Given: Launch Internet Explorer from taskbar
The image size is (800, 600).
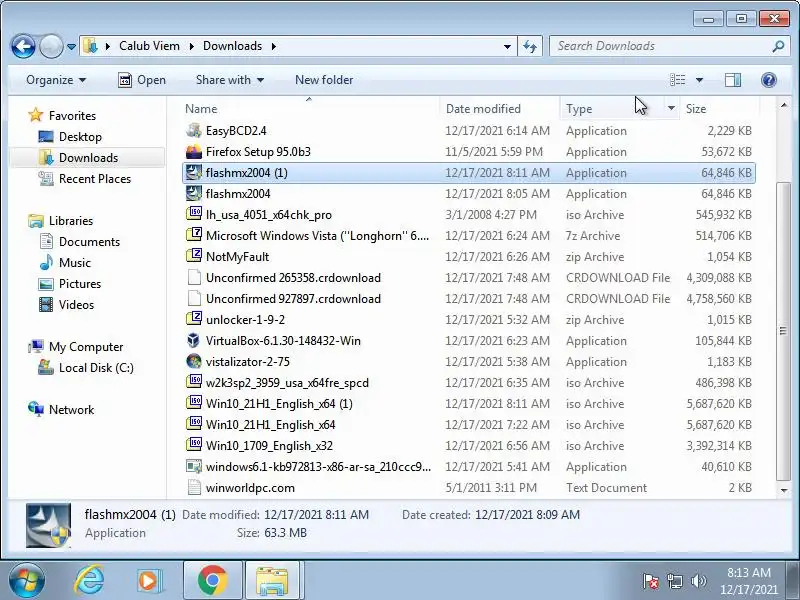Looking at the screenshot, I should tap(89, 581).
